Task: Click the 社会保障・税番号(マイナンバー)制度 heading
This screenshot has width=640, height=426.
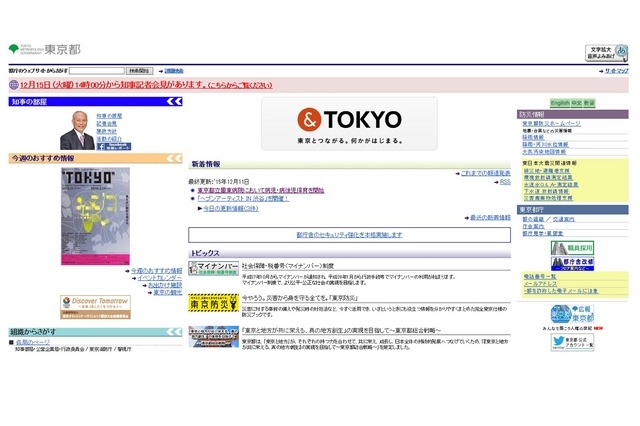Action: coord(288,266)
